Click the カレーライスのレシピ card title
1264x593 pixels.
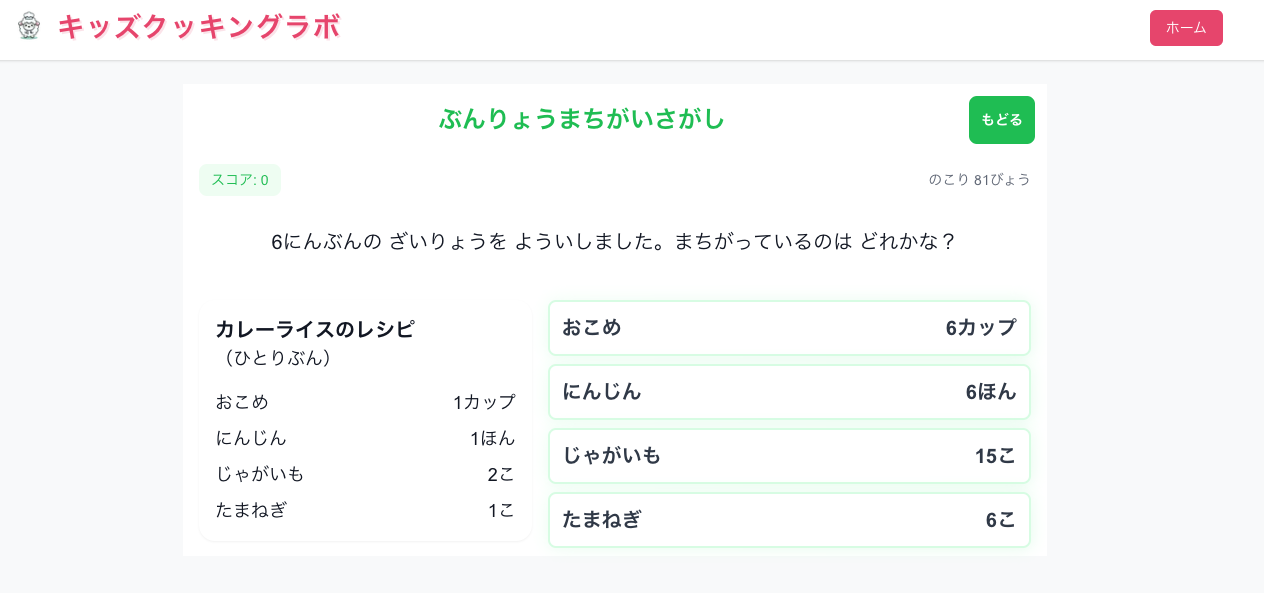pos(315,329)
